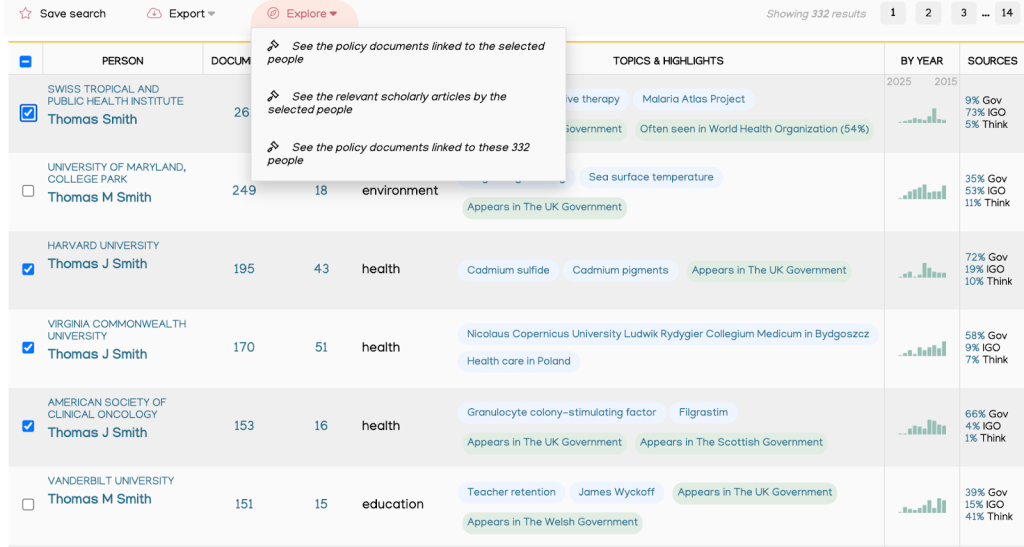Toggle the select-all checkbox in table header
Image resolution: width=1024 pixels, height=547 pixels.
point(26,61)
